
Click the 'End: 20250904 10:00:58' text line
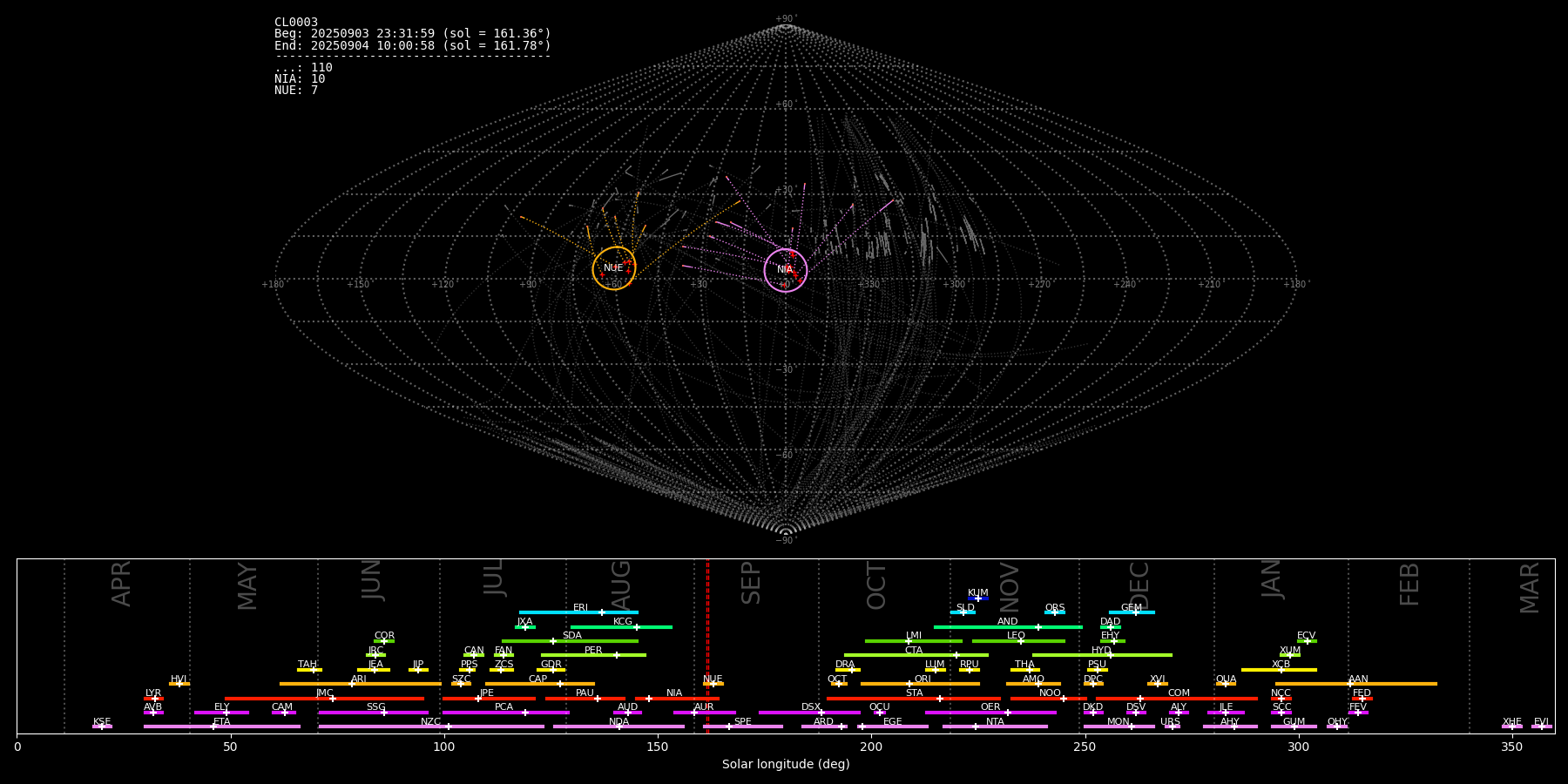[413, 45]
